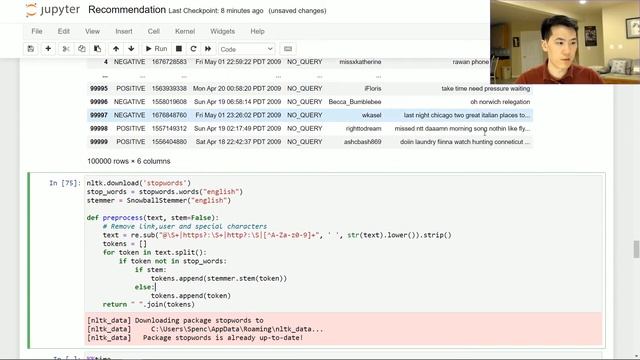Image resolution: width=640 pixels, height=360 pixels.
Task: Click username Becca_Bumblebee cell
Action: [355, 102]
